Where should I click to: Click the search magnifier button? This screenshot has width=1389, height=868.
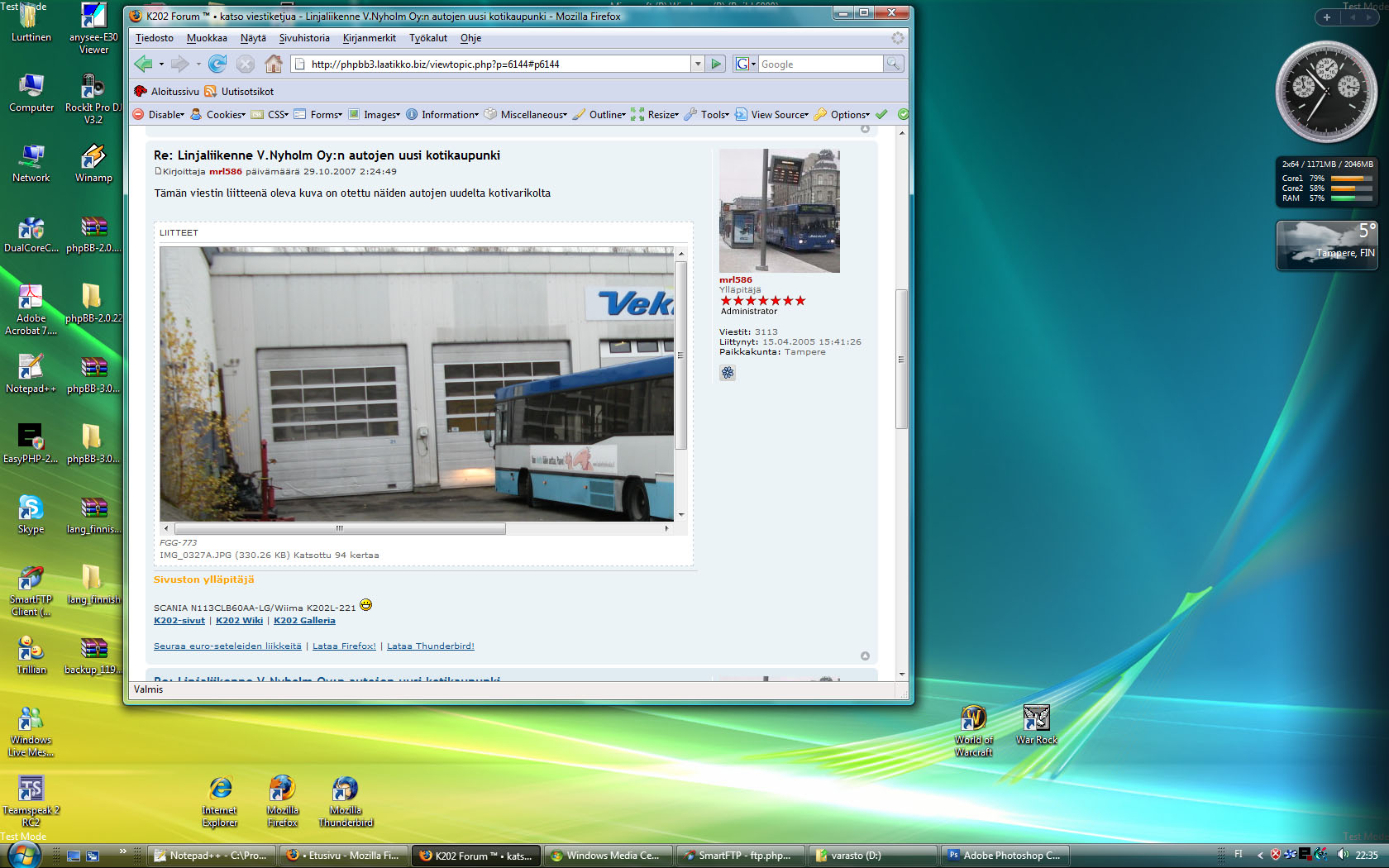893,64
